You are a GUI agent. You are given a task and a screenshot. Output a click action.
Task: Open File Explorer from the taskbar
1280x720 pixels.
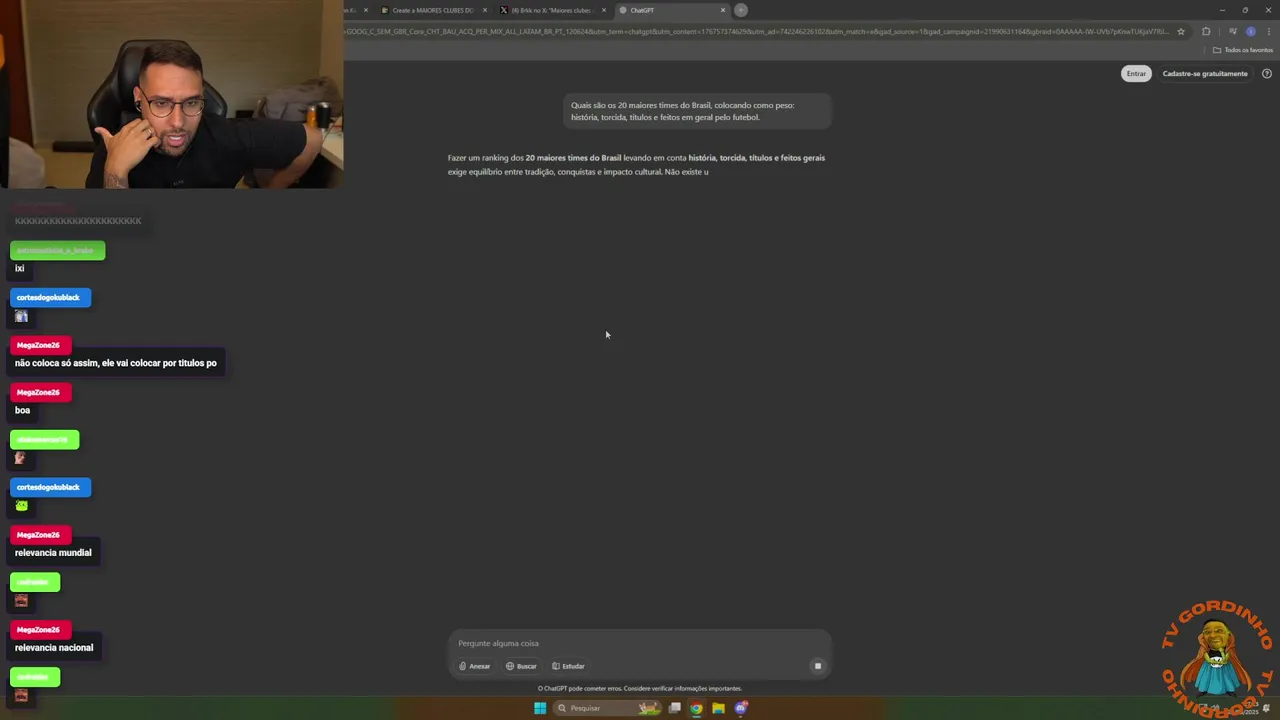pos(718,708)
